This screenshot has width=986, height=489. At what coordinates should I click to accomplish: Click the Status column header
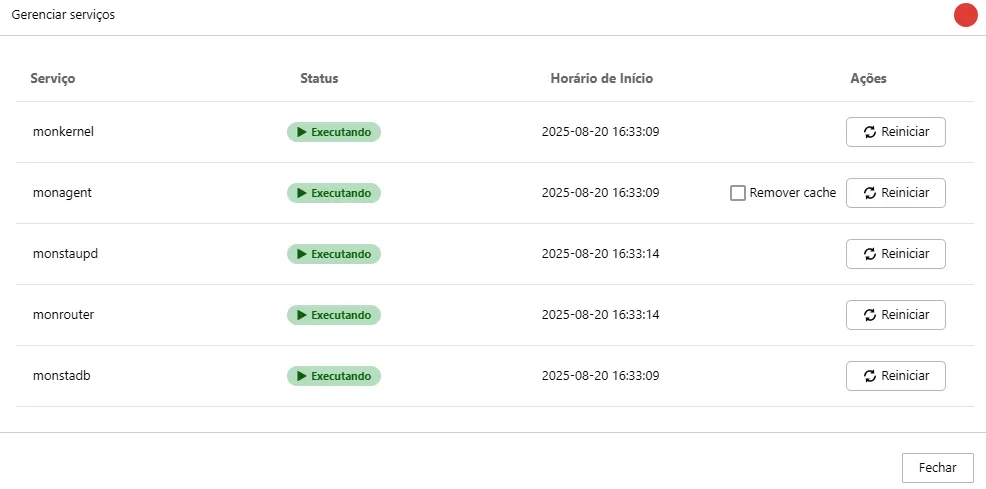pyautogui.click(x=319, y=79)
